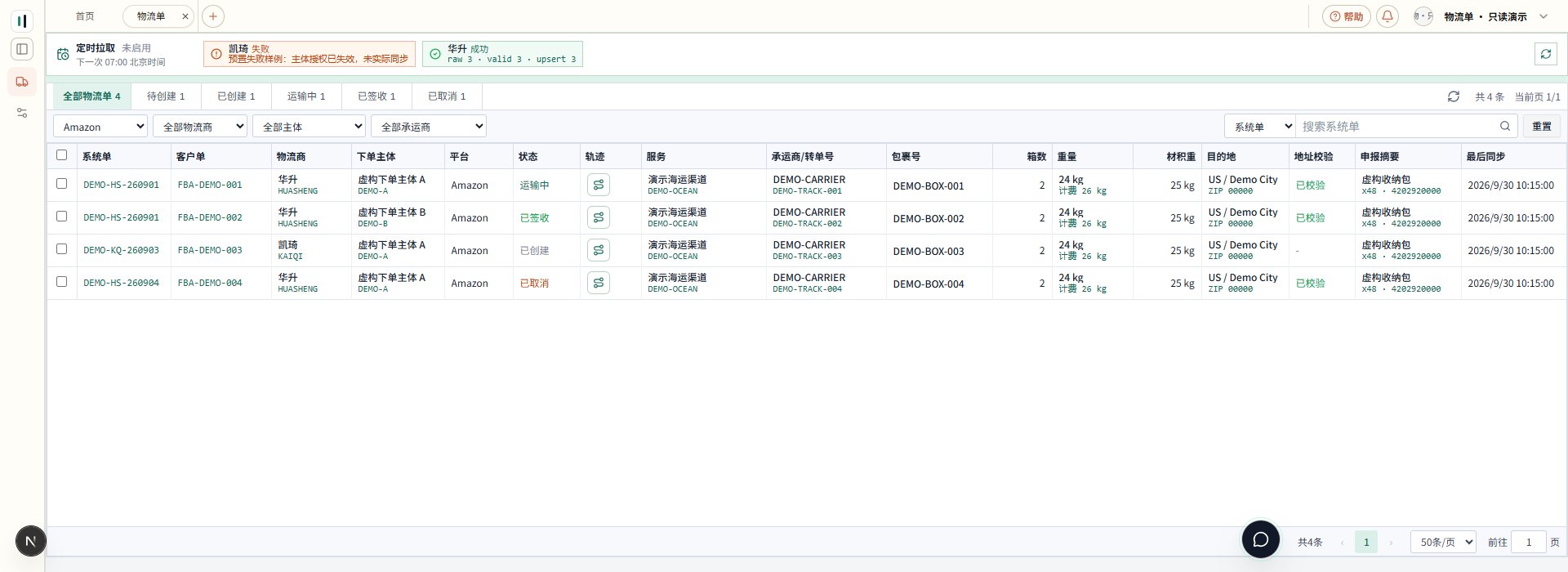Viewport: 1568px width, 572px height.
Task: Toggle the sidebar panel layout icon
Action: 22,49
